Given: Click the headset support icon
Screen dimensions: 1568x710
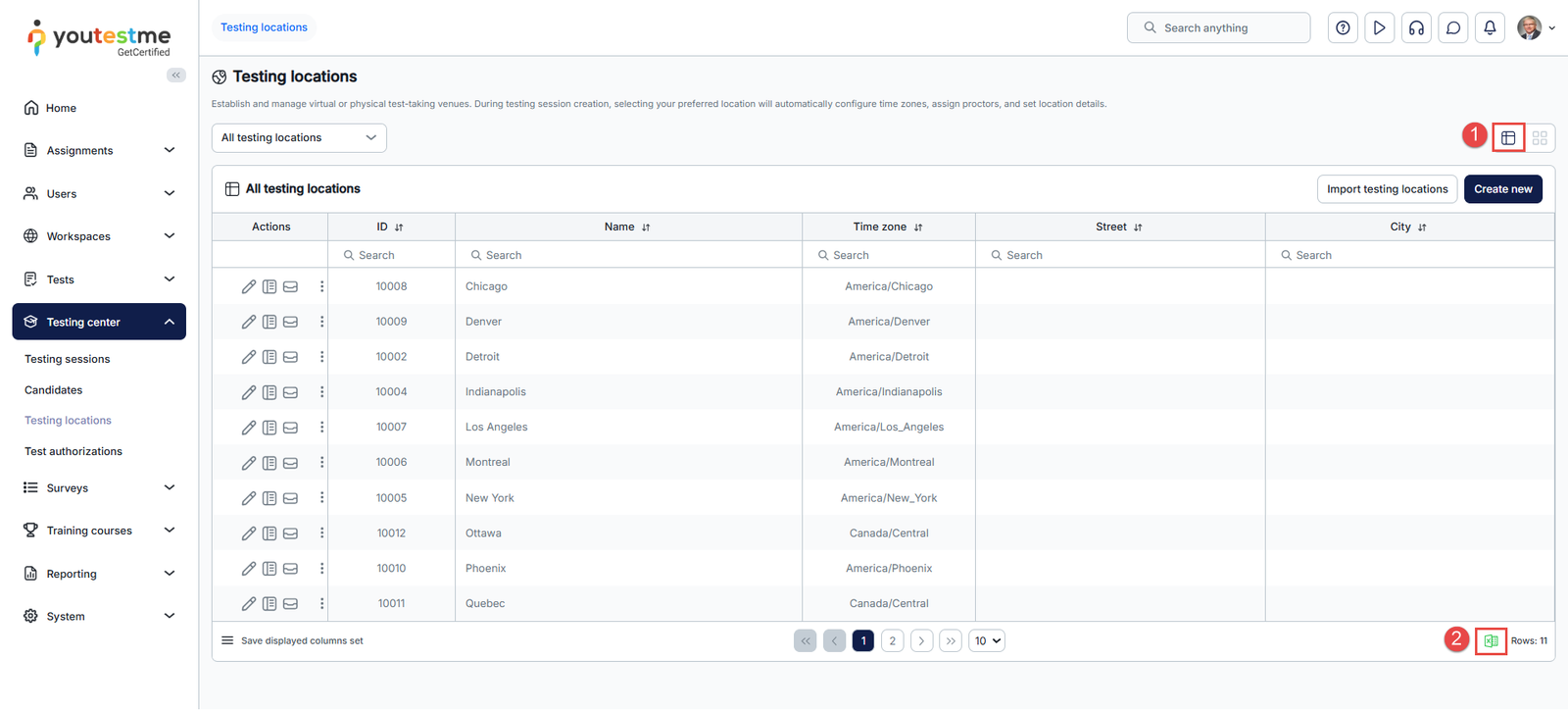Looking at the screenshot, I should pos(1416,28).
